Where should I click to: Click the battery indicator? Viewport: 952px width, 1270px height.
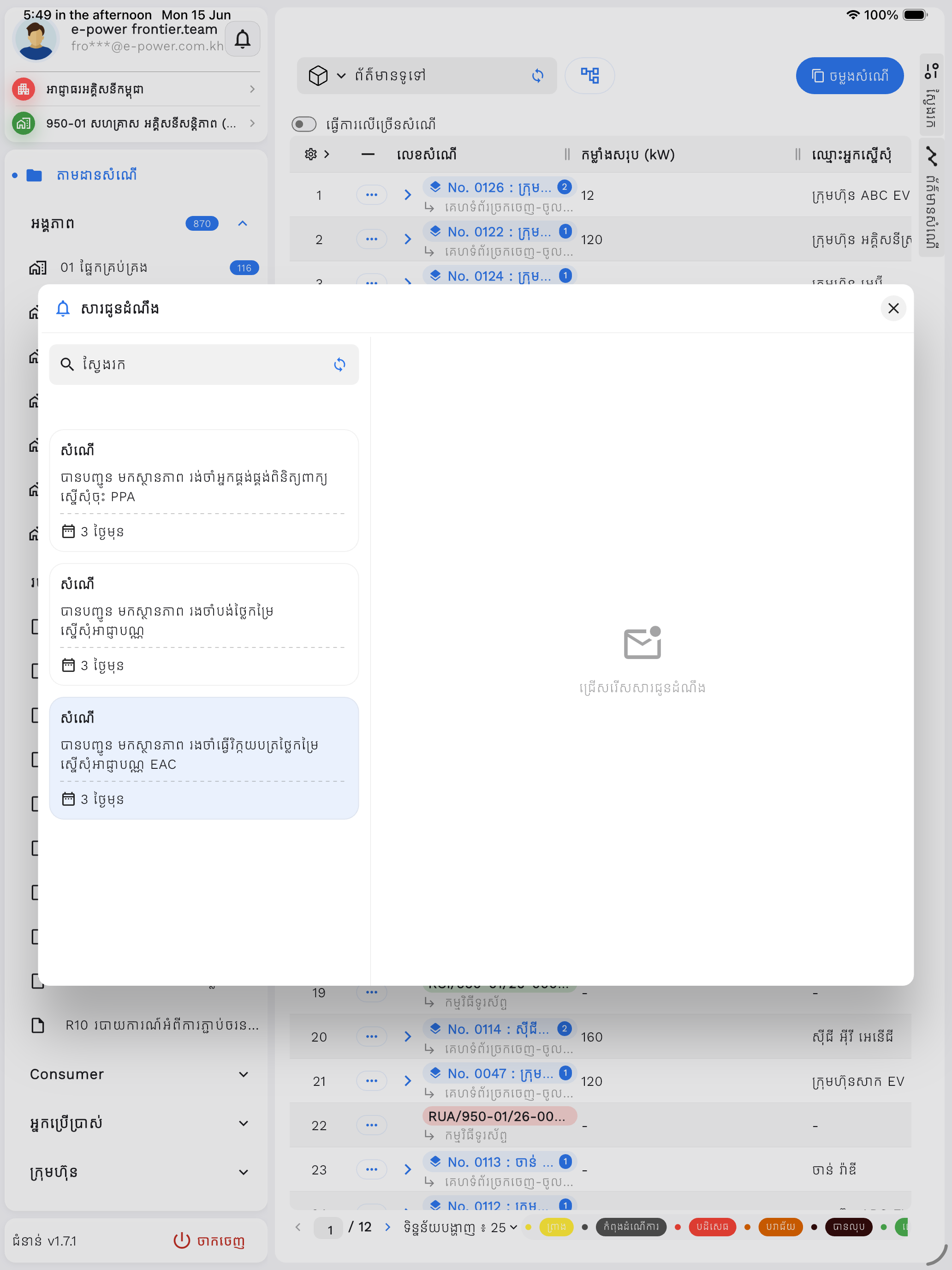915,15
